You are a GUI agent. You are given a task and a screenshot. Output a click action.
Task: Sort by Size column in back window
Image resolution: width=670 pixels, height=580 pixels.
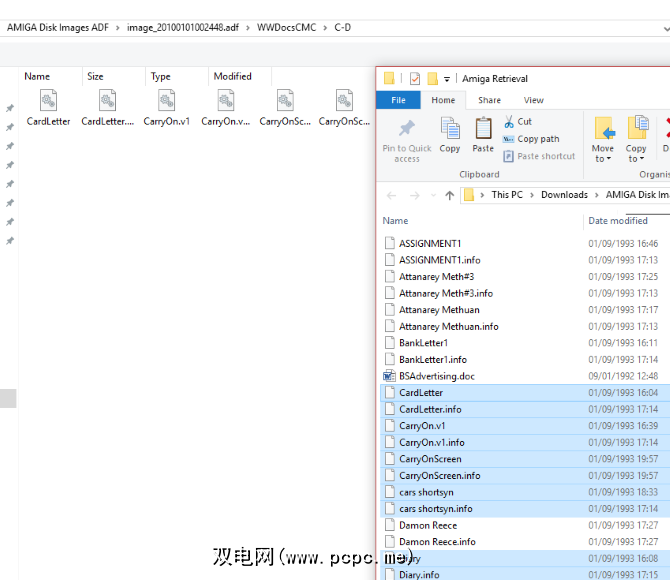[95, 77]
